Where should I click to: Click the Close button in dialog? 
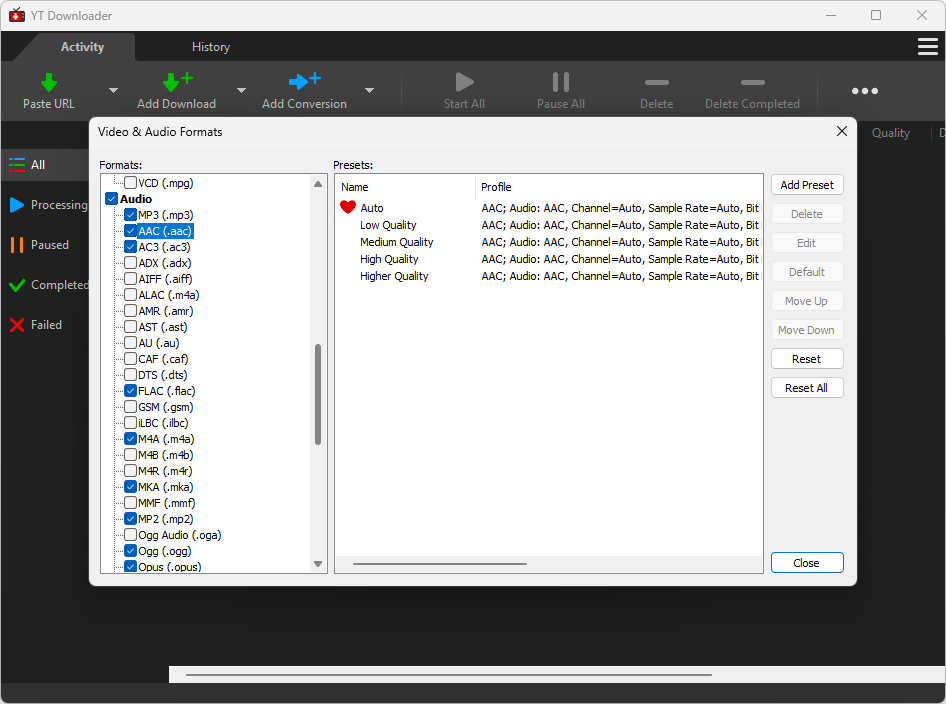(807, 563)
